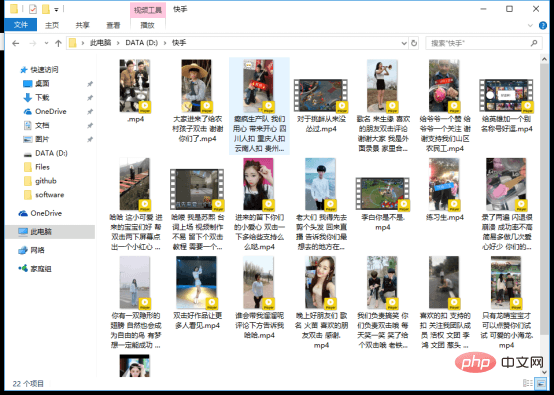Image resolution: width=554 pixels, height=395 pixels.
Task: Expand the ribbon using the chevron
Action: (x=530, y=25)
